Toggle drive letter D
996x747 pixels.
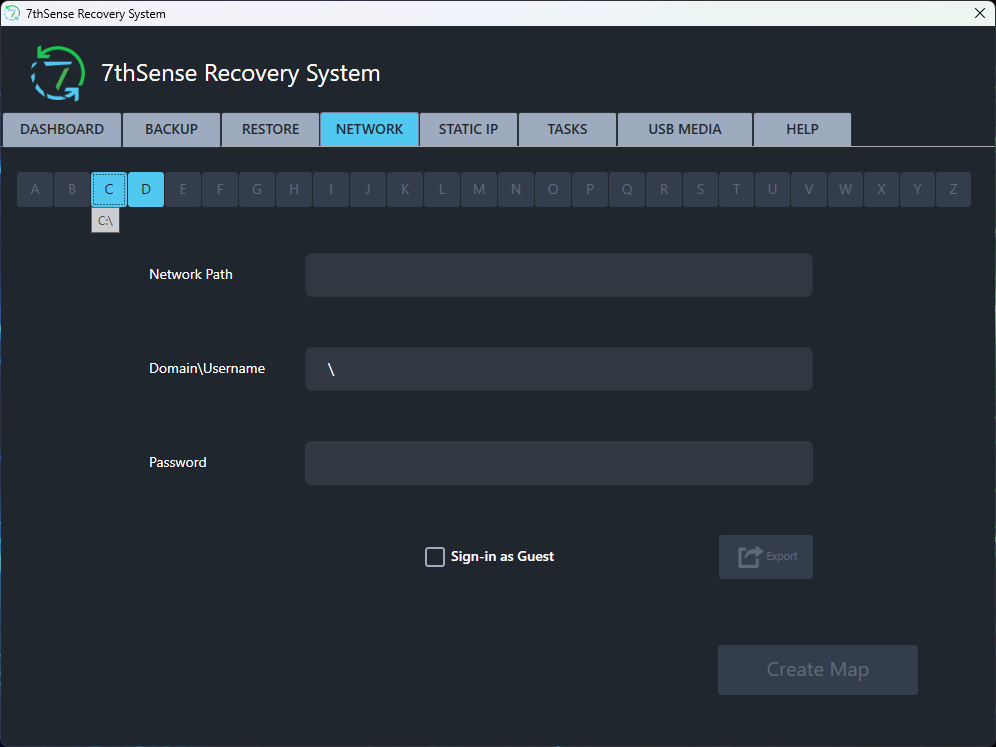point(146,189)
